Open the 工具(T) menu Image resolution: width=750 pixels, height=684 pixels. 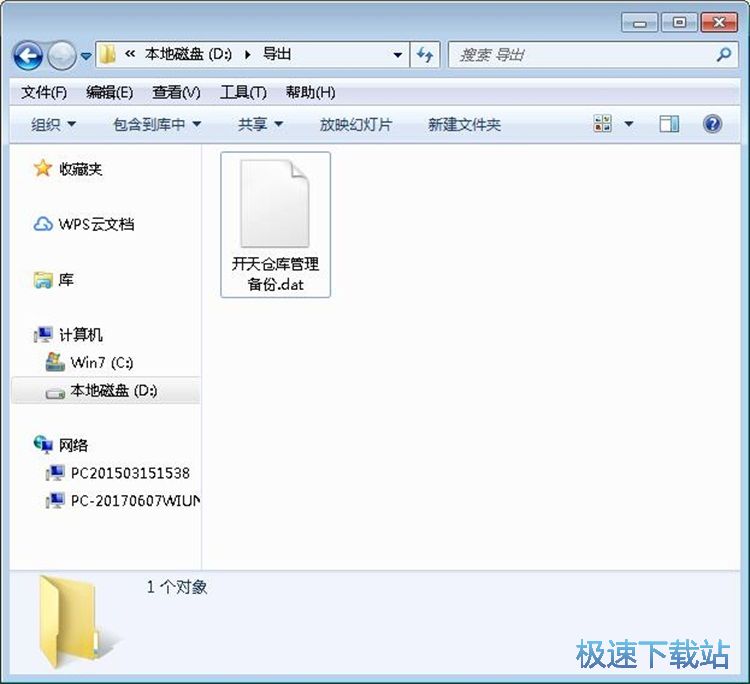[x=243, y=92]
